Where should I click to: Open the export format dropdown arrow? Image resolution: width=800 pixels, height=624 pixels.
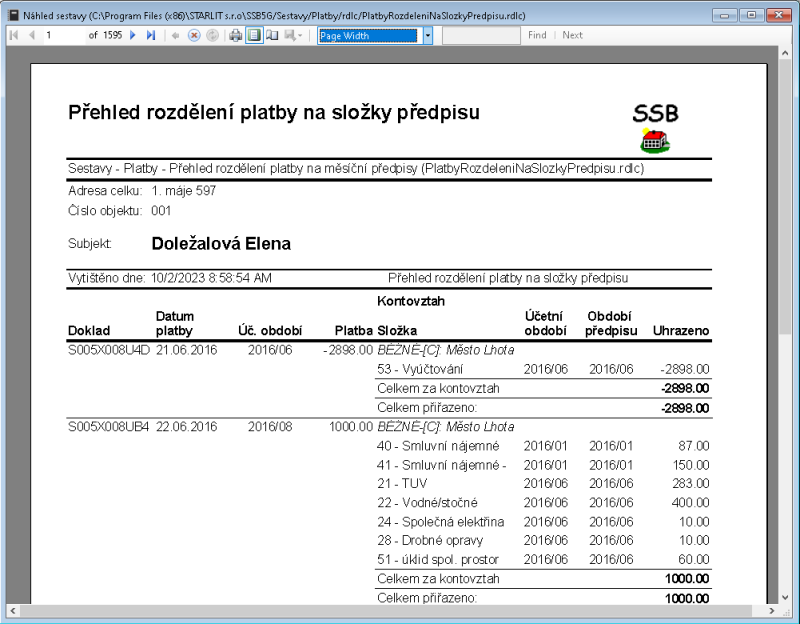[x=302, y=36]
